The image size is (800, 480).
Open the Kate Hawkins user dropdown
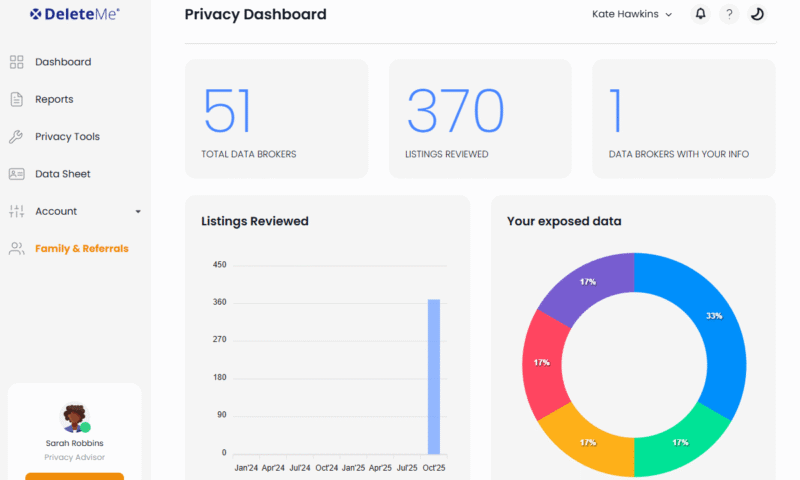point(632,14)
